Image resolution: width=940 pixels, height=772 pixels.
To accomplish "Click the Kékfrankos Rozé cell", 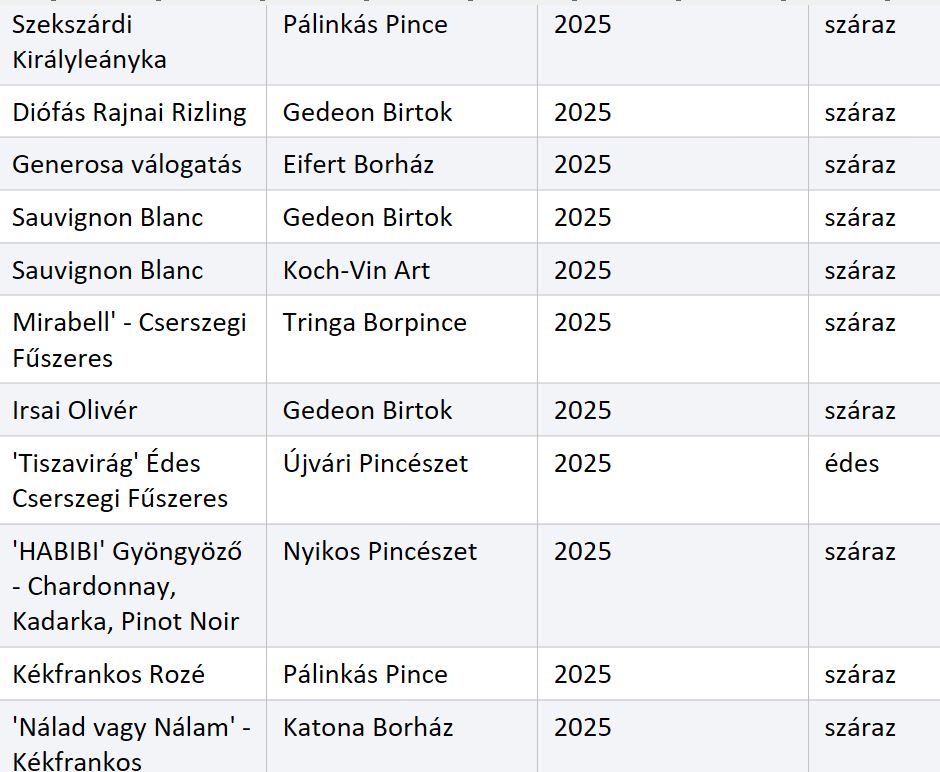I will coord(132,674).
